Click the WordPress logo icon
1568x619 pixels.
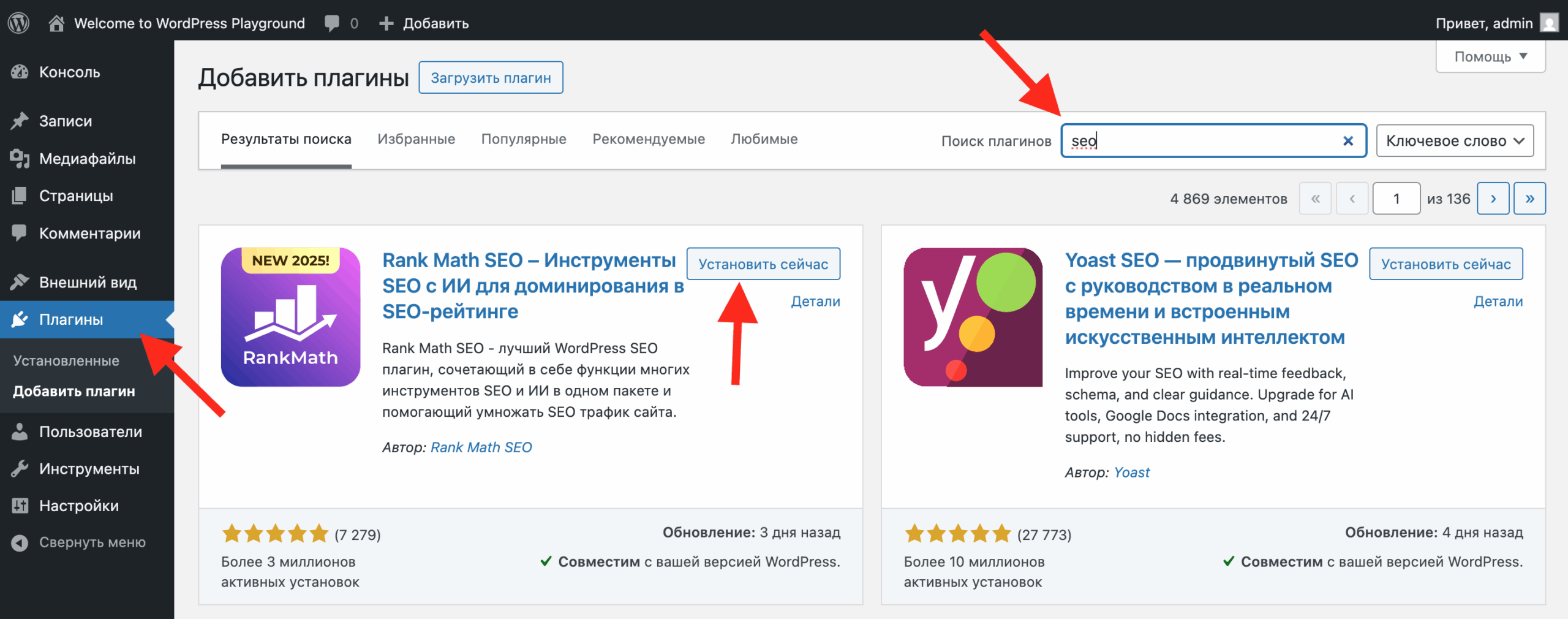coord(19,23)
